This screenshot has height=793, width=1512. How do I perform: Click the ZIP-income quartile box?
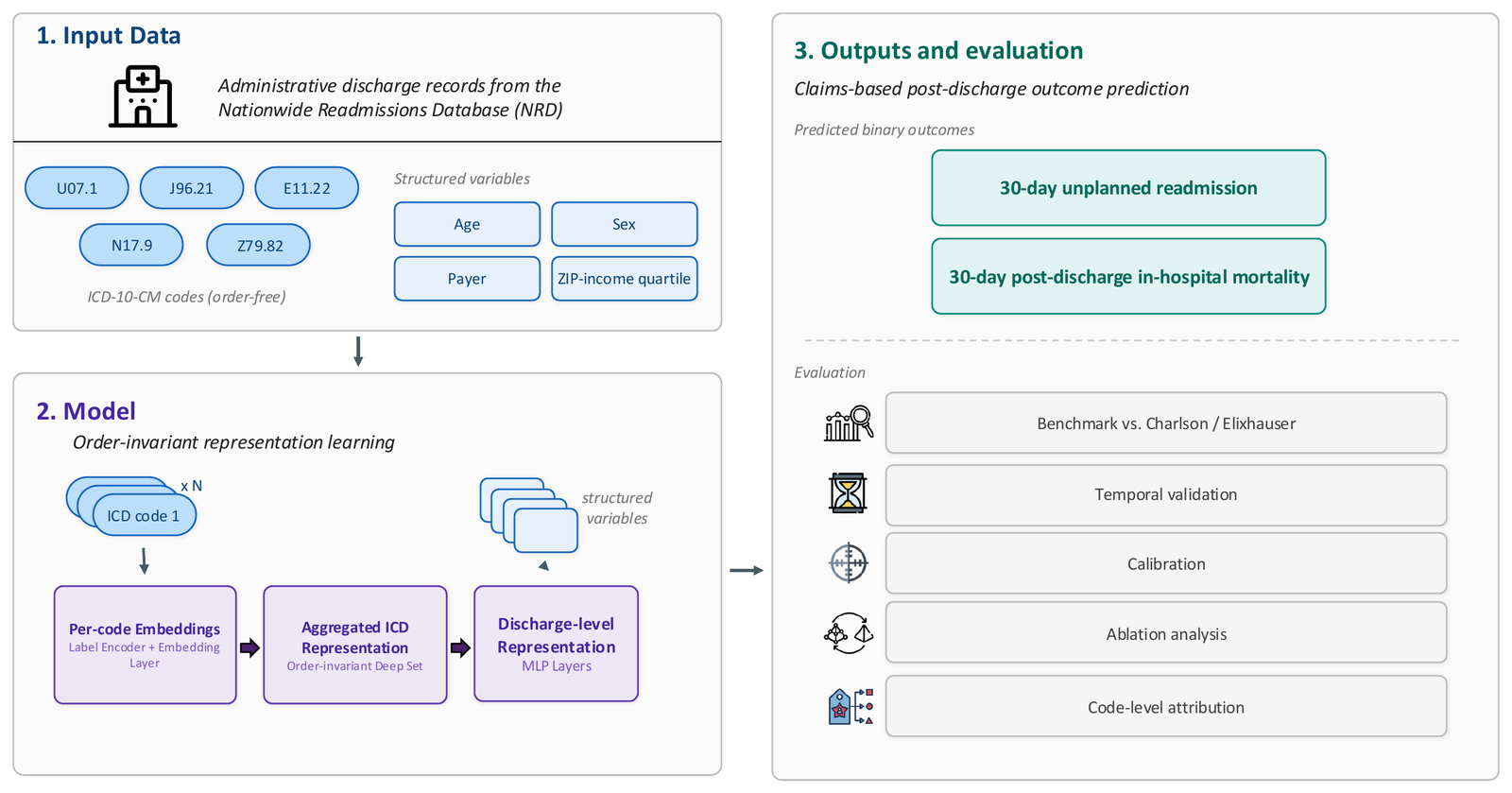pyautogui.click(x=625, y=279)
